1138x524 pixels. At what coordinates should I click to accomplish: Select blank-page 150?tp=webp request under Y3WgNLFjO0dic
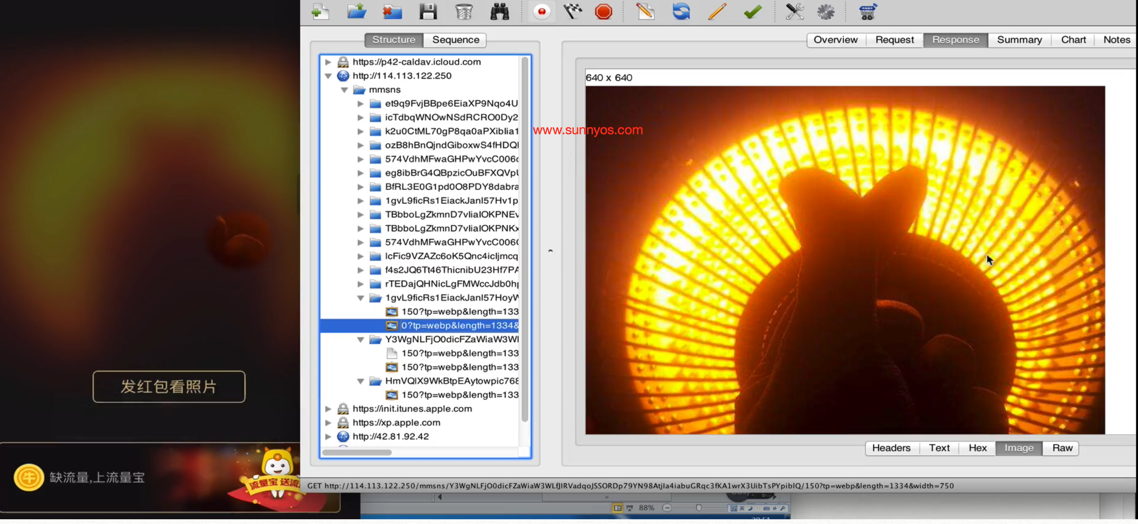[x=460, y=353]
